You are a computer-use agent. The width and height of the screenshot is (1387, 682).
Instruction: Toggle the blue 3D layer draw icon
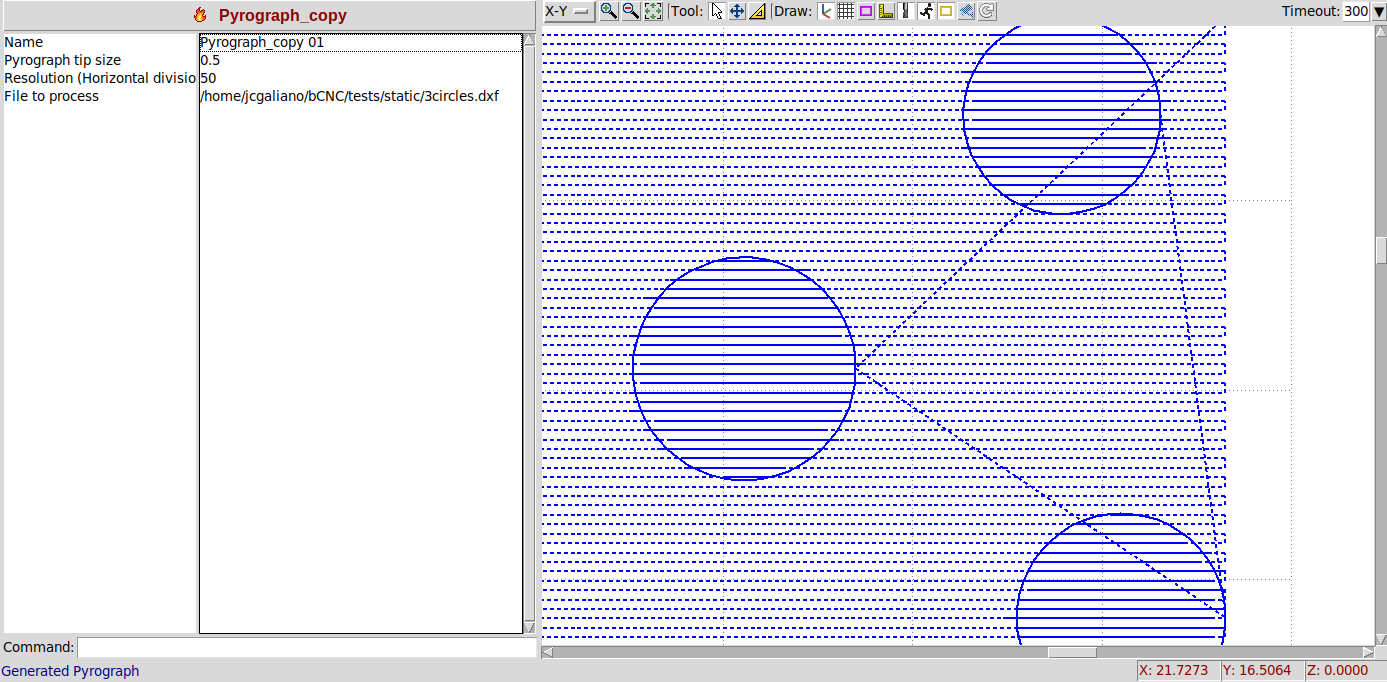tap(965, 11)
